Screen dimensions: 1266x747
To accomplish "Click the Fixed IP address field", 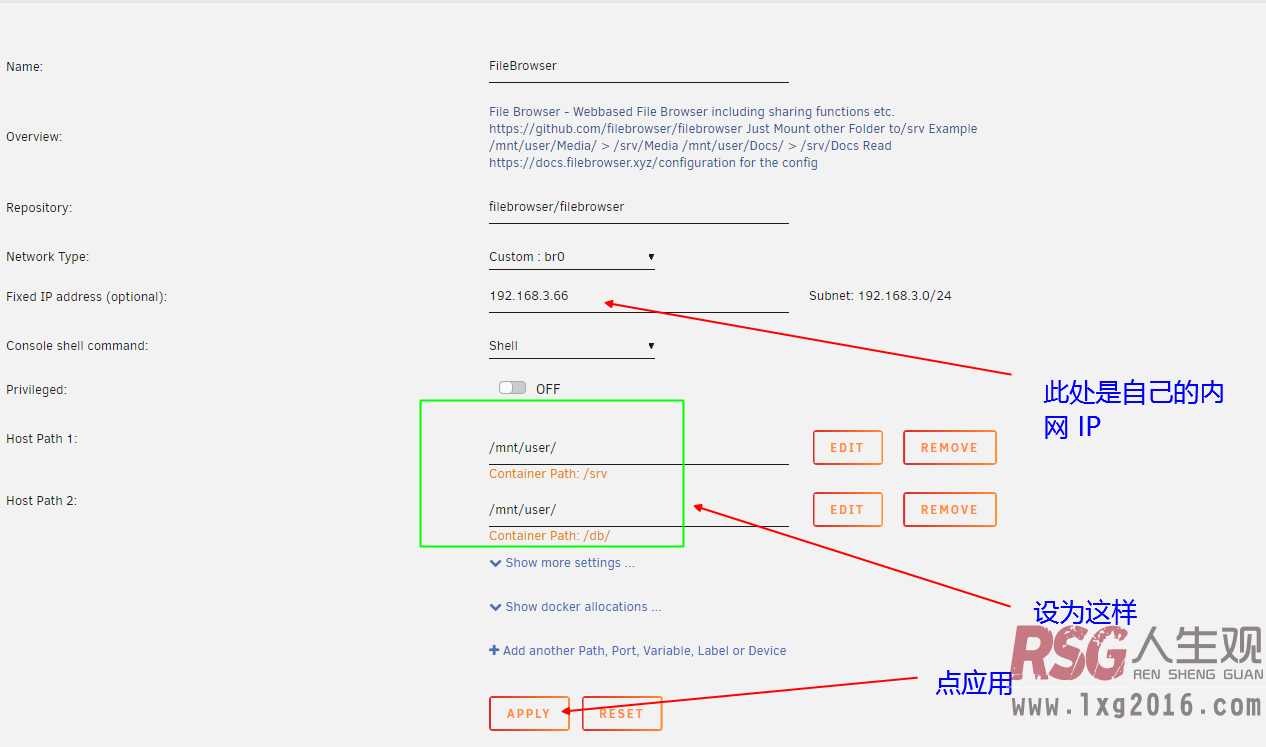I will tap(638, 297).
